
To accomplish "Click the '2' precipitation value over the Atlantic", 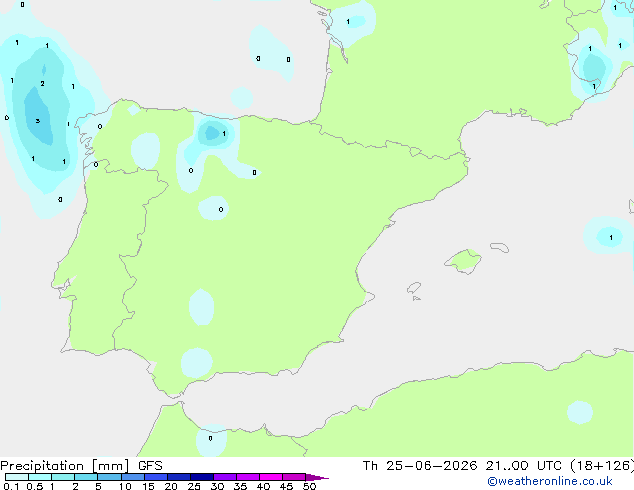I will point(42,84).
